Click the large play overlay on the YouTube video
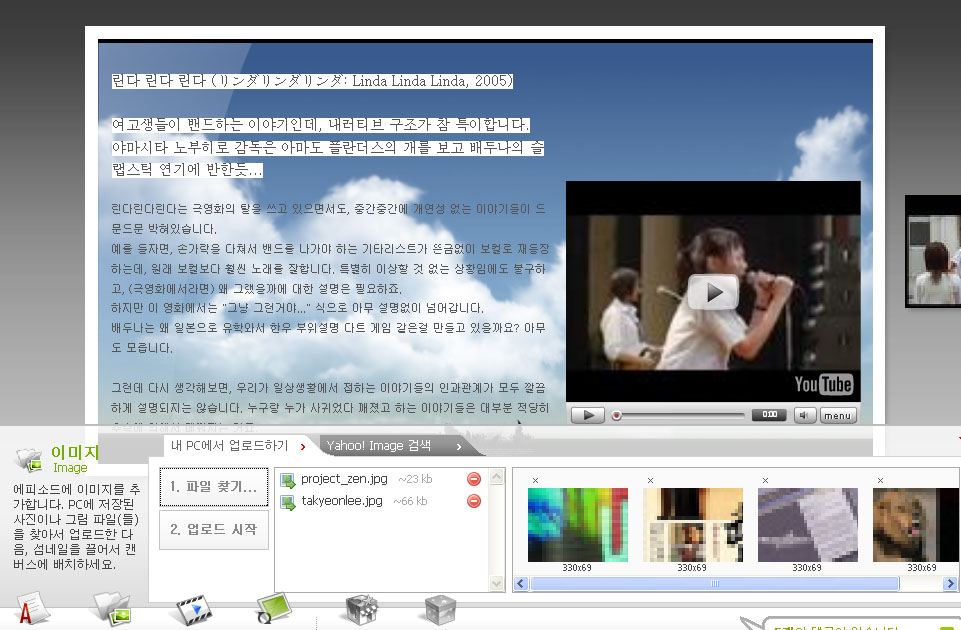 713,292
